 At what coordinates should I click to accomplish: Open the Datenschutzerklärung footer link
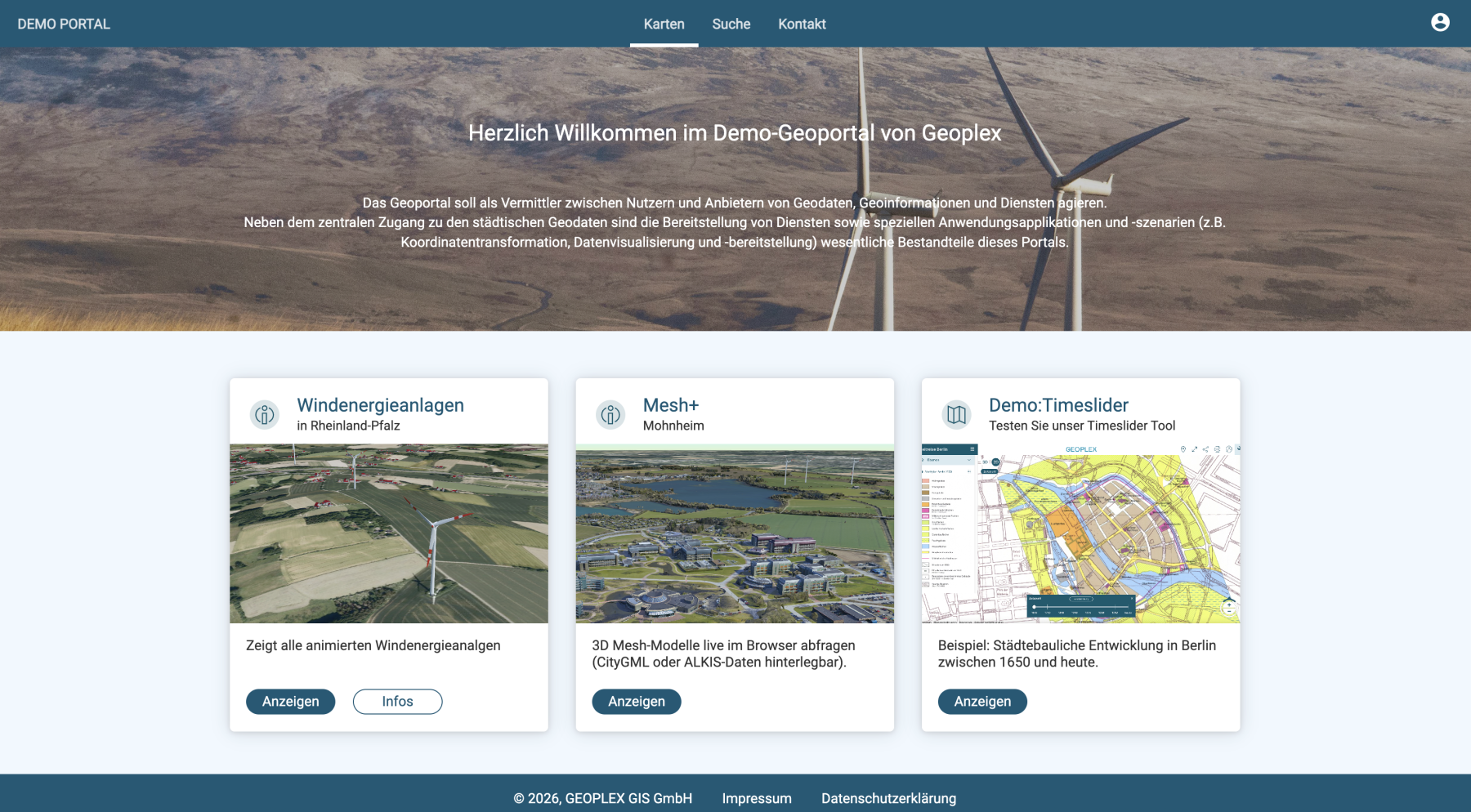(888, 798)
